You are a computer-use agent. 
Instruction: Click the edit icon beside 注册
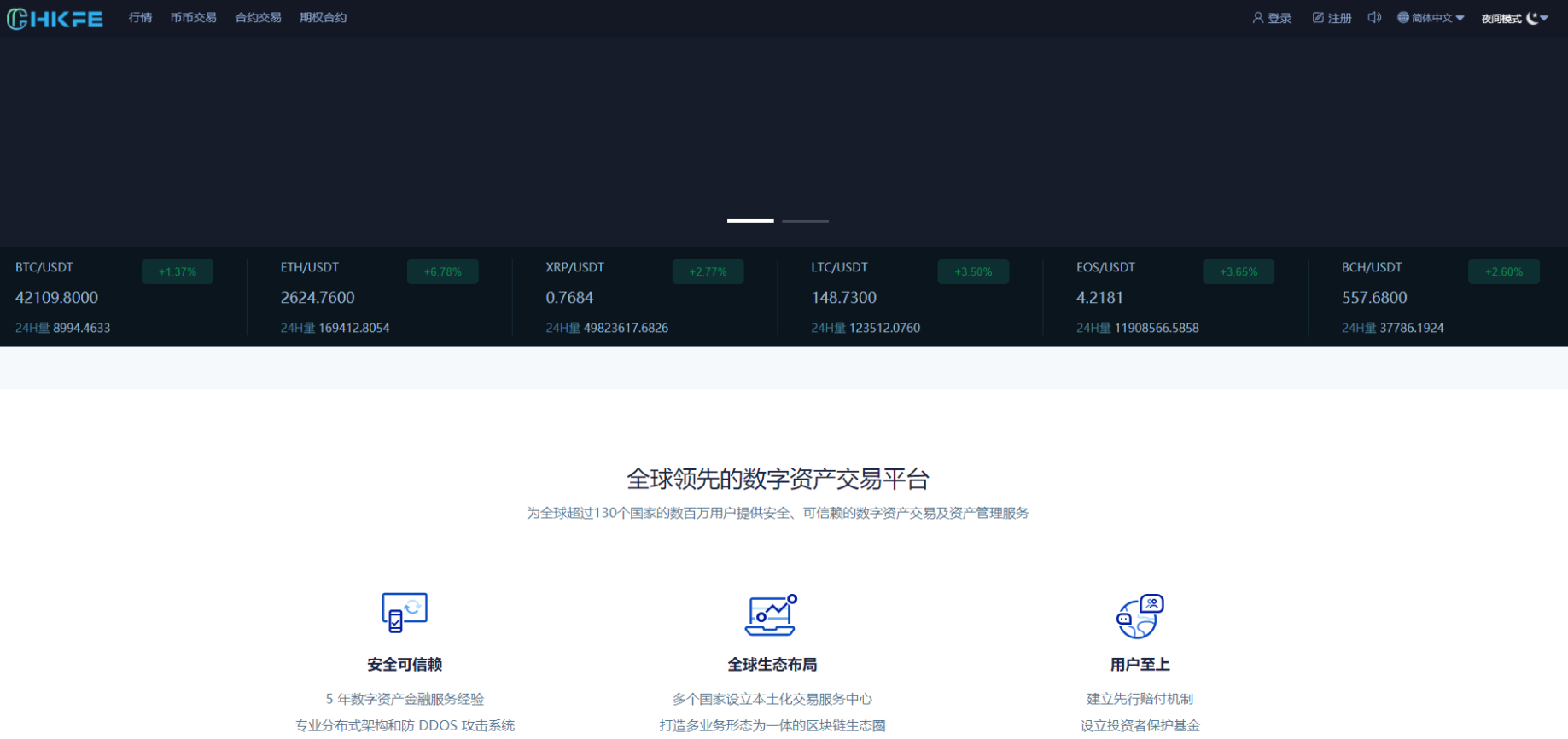coord(1318,18)
